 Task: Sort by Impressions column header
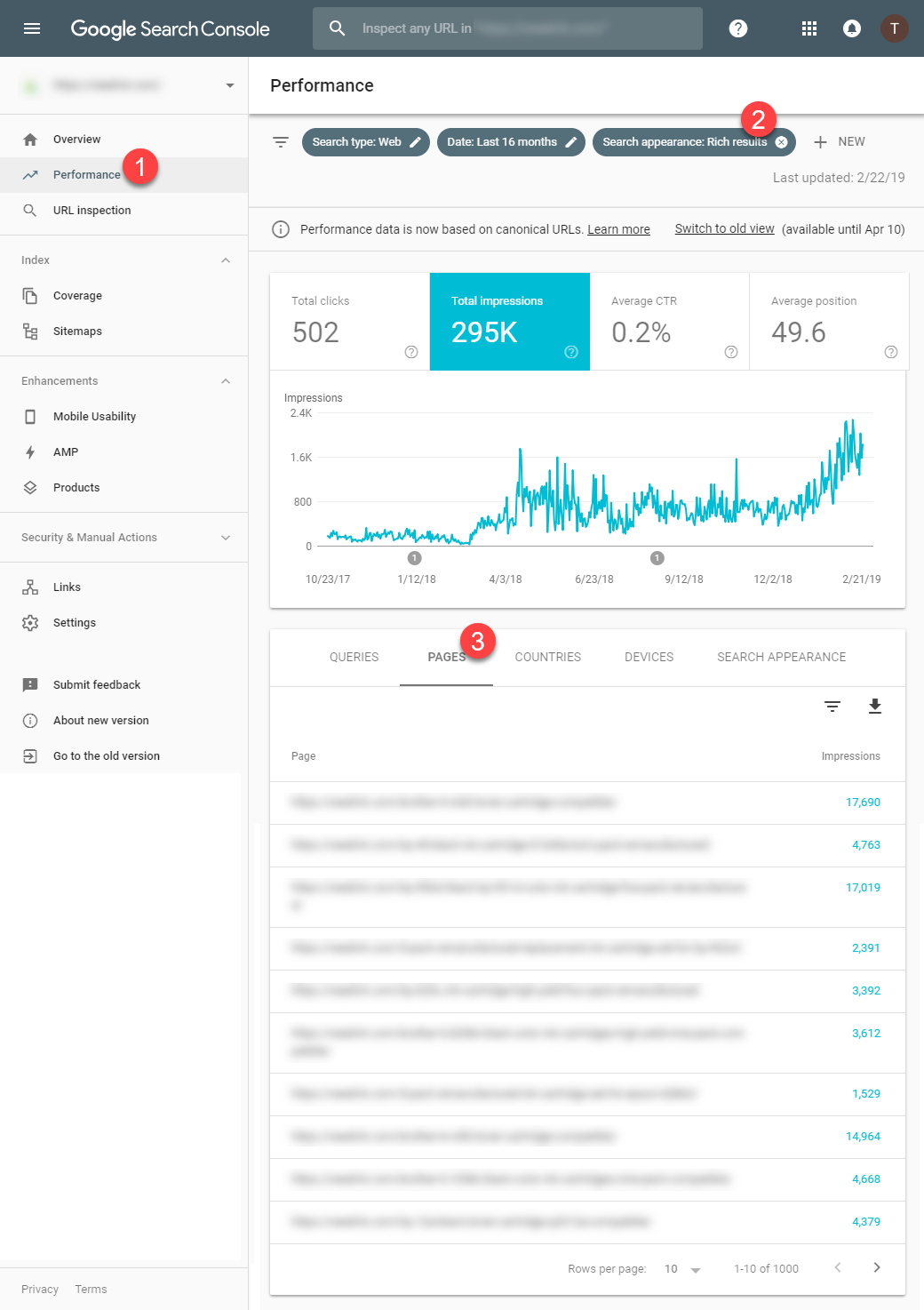coord(850,756)
